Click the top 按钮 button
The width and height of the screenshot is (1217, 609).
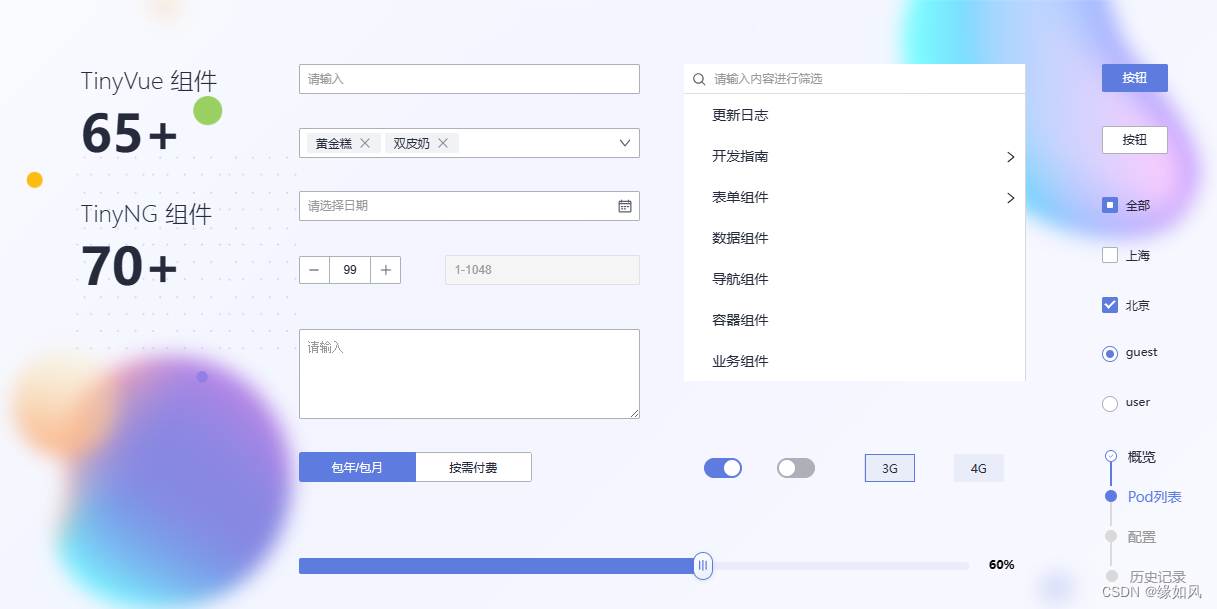1134,77
